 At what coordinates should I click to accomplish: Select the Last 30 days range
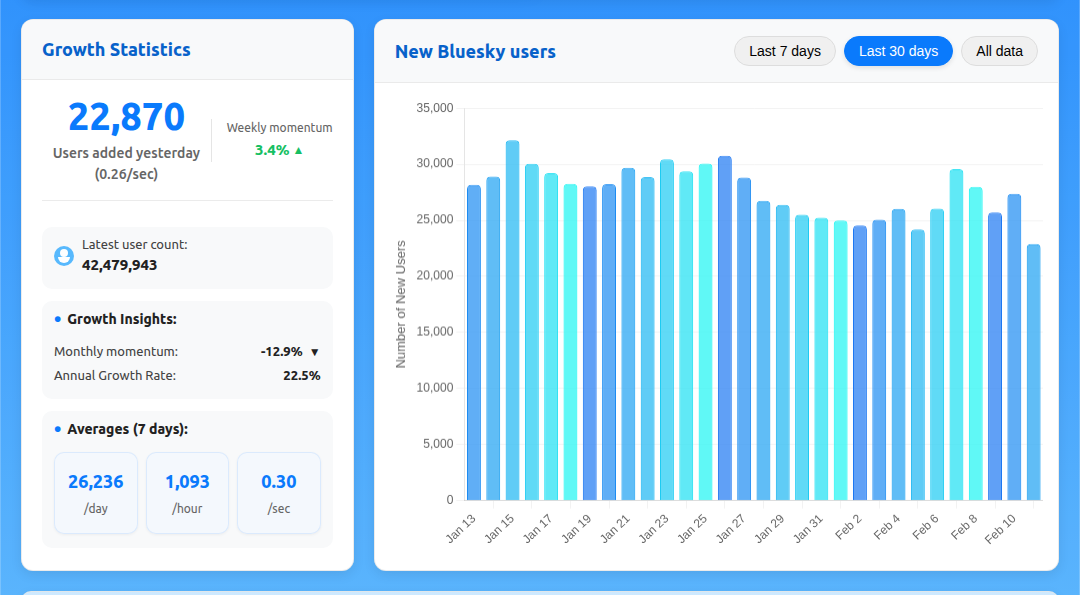(x=897, y=51)
